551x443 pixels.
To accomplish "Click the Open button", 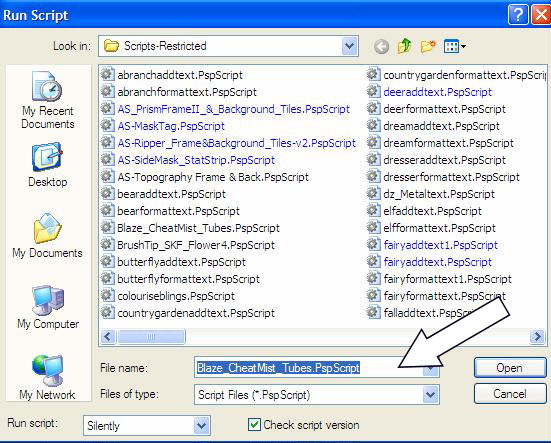I will coord(510,368).
